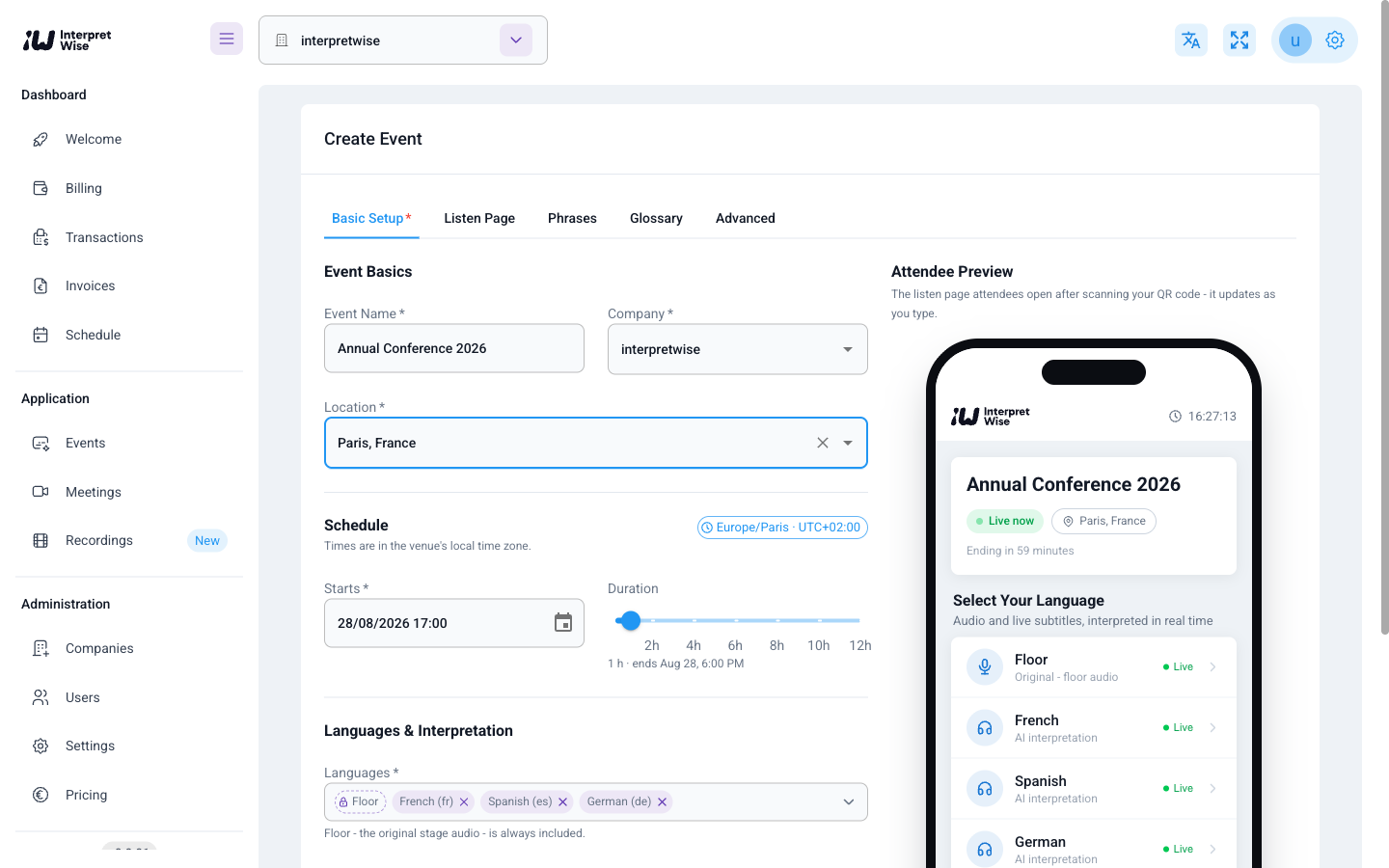Click the Schedule calendar icon in sidebar
Image resolution: width=1389 pixels, height=868 pixels.
click(x=41, y=335)
